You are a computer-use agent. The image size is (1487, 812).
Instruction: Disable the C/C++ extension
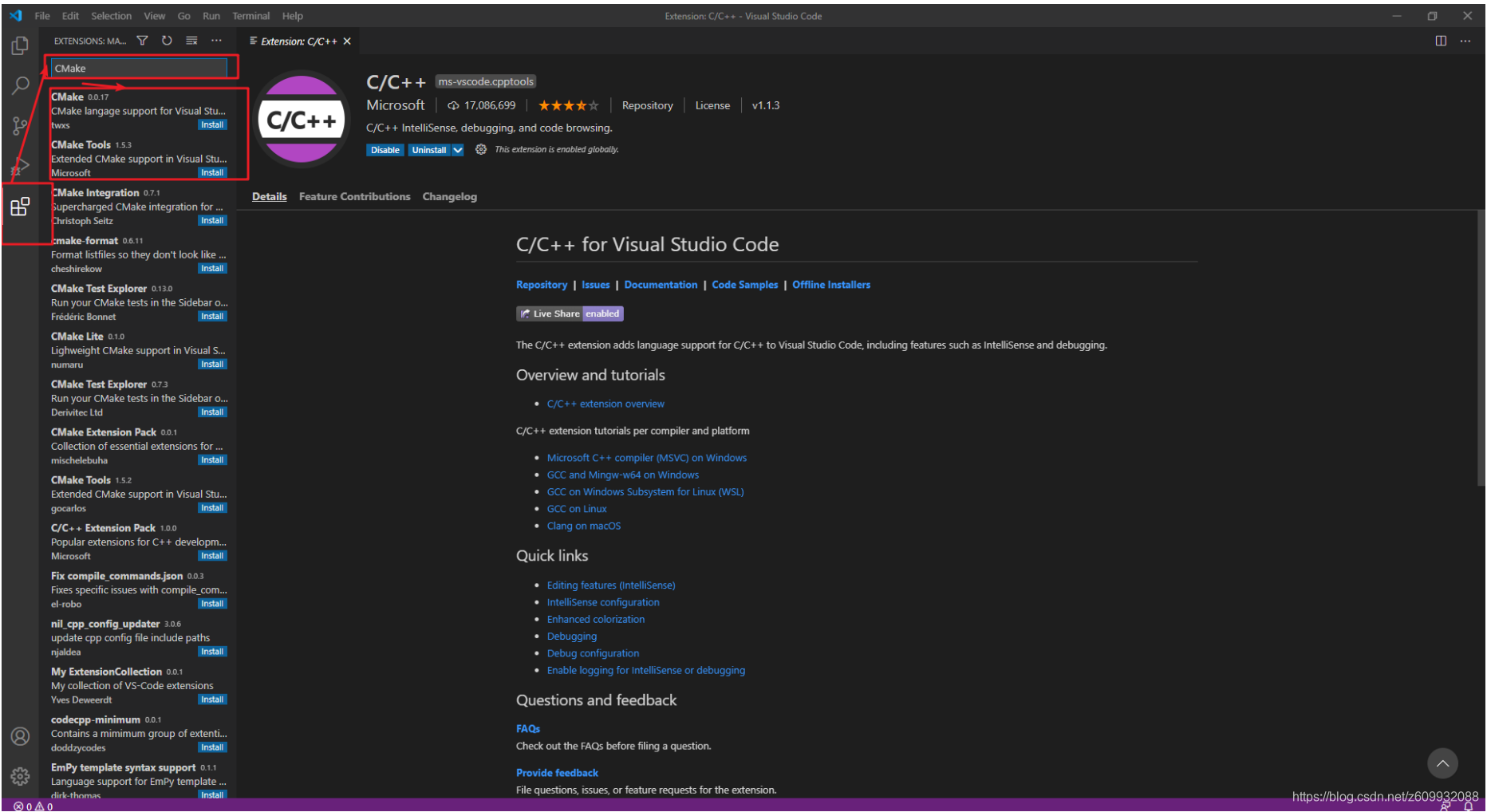[385, 150]
